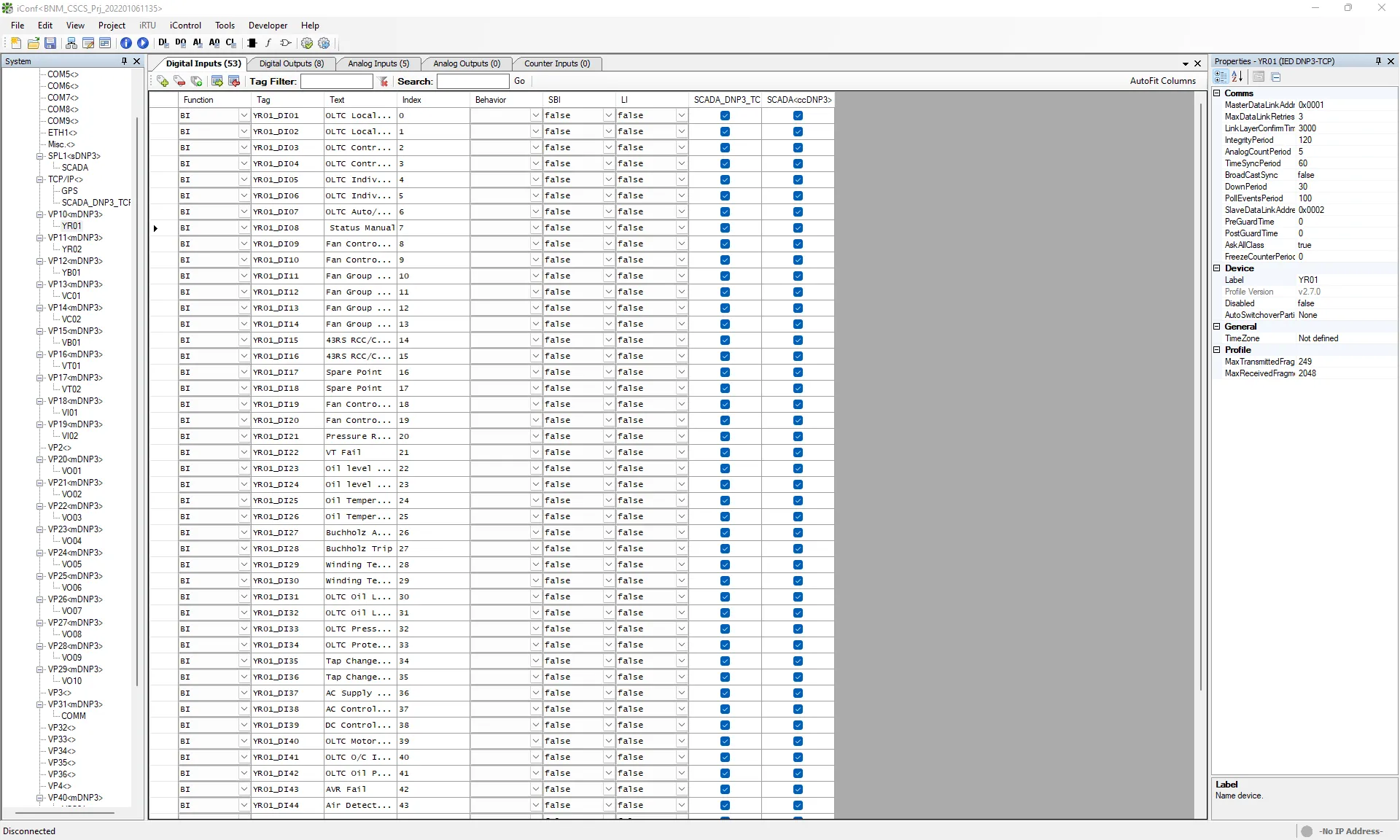Toggle SCADA<ccDNP3> checkbox for YR01_DI22
This screenshot has width=1400, height=840.
click(x=798, y=452)
